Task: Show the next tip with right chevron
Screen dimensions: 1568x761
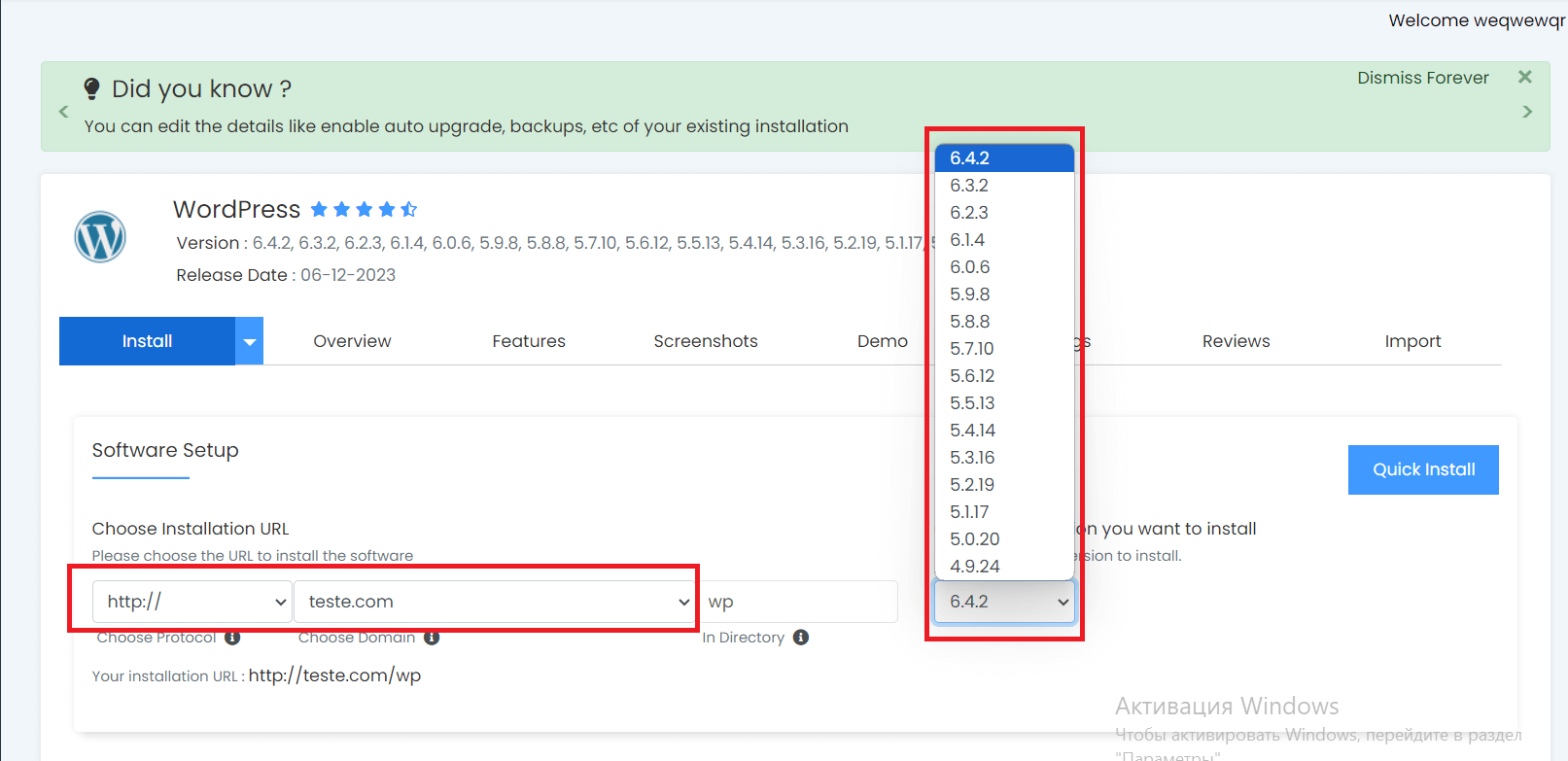Action: pos(1527,112)
